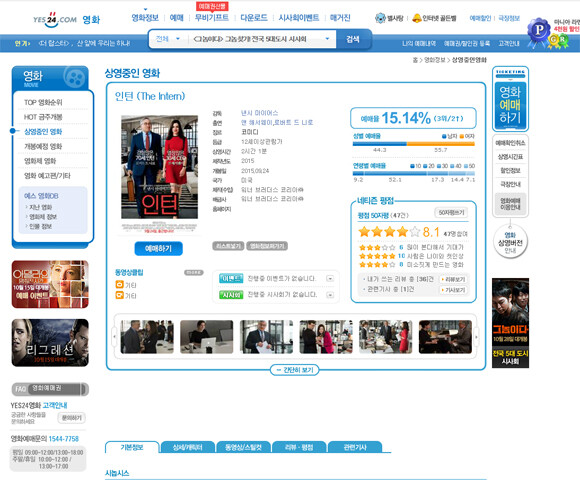Click the film reel icon in sidebar header
Viewport: 580px width, 486px height.
click(x=75, y=77)
